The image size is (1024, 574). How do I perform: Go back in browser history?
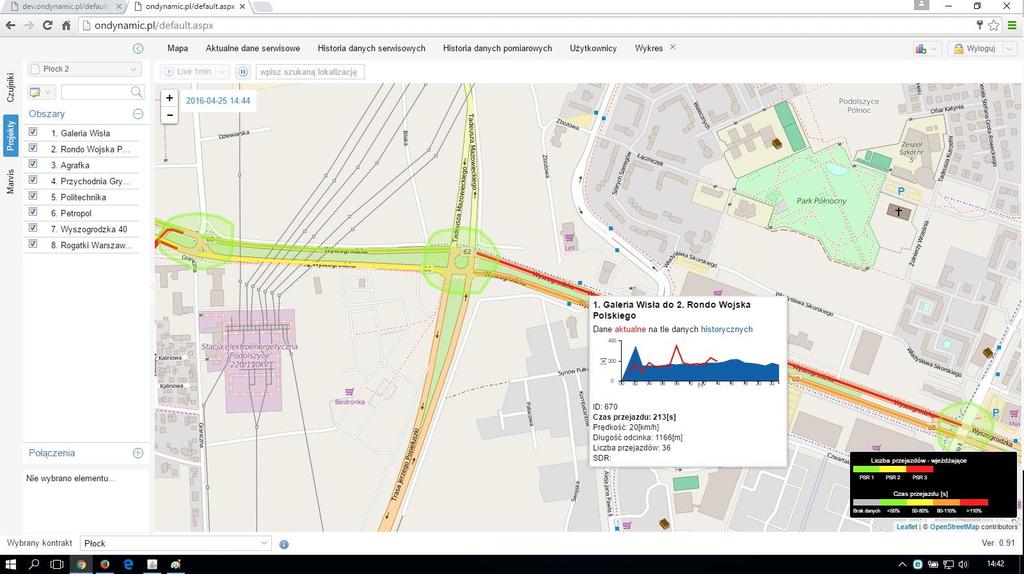[10, 25]
